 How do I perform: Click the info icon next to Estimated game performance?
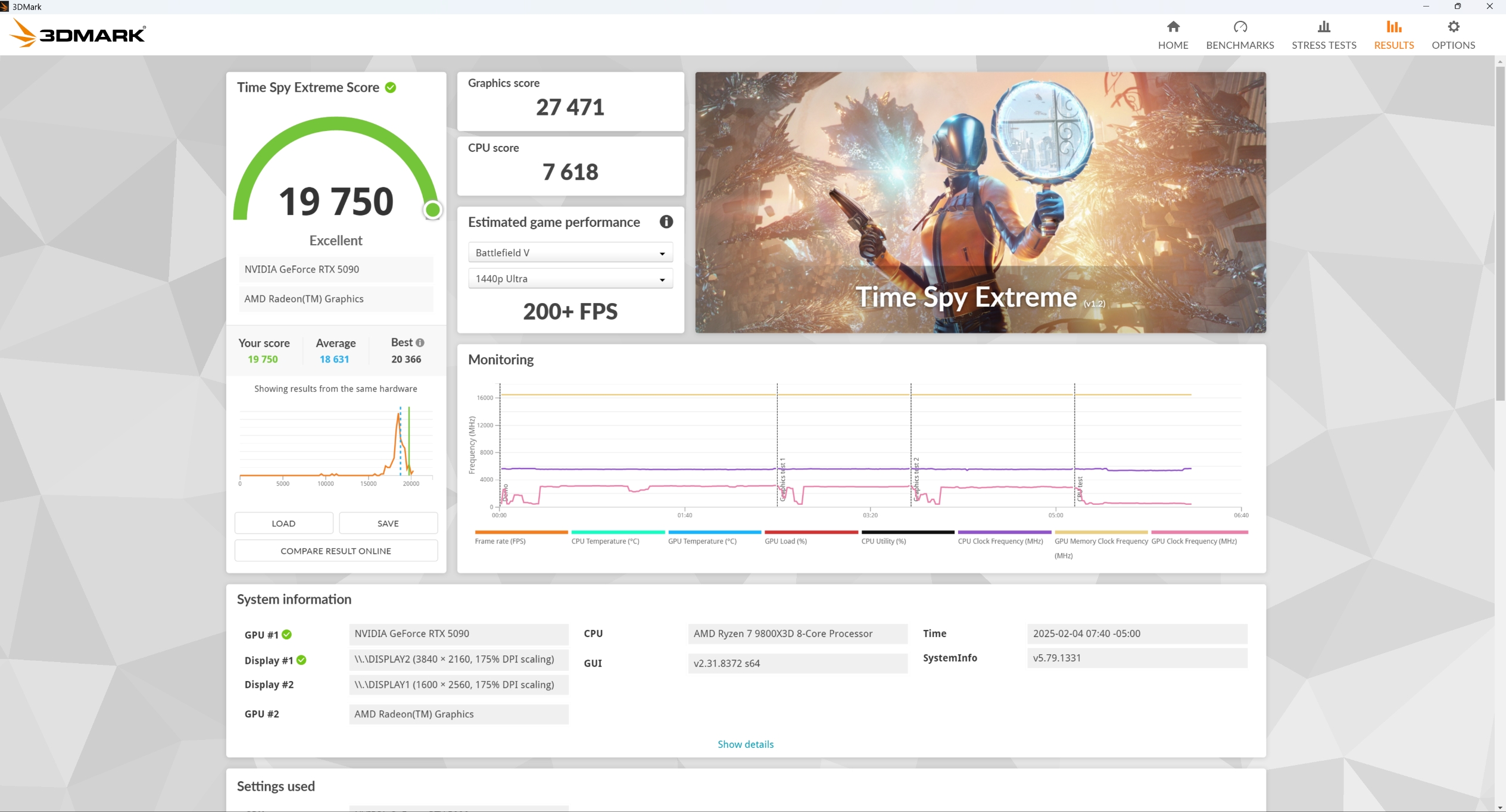click(x=666, y=222)
